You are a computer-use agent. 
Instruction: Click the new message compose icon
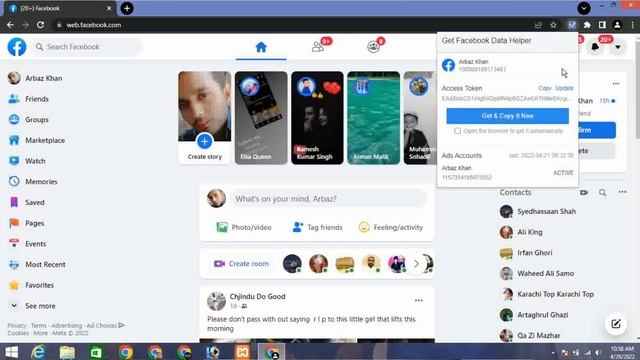(616, 324)
